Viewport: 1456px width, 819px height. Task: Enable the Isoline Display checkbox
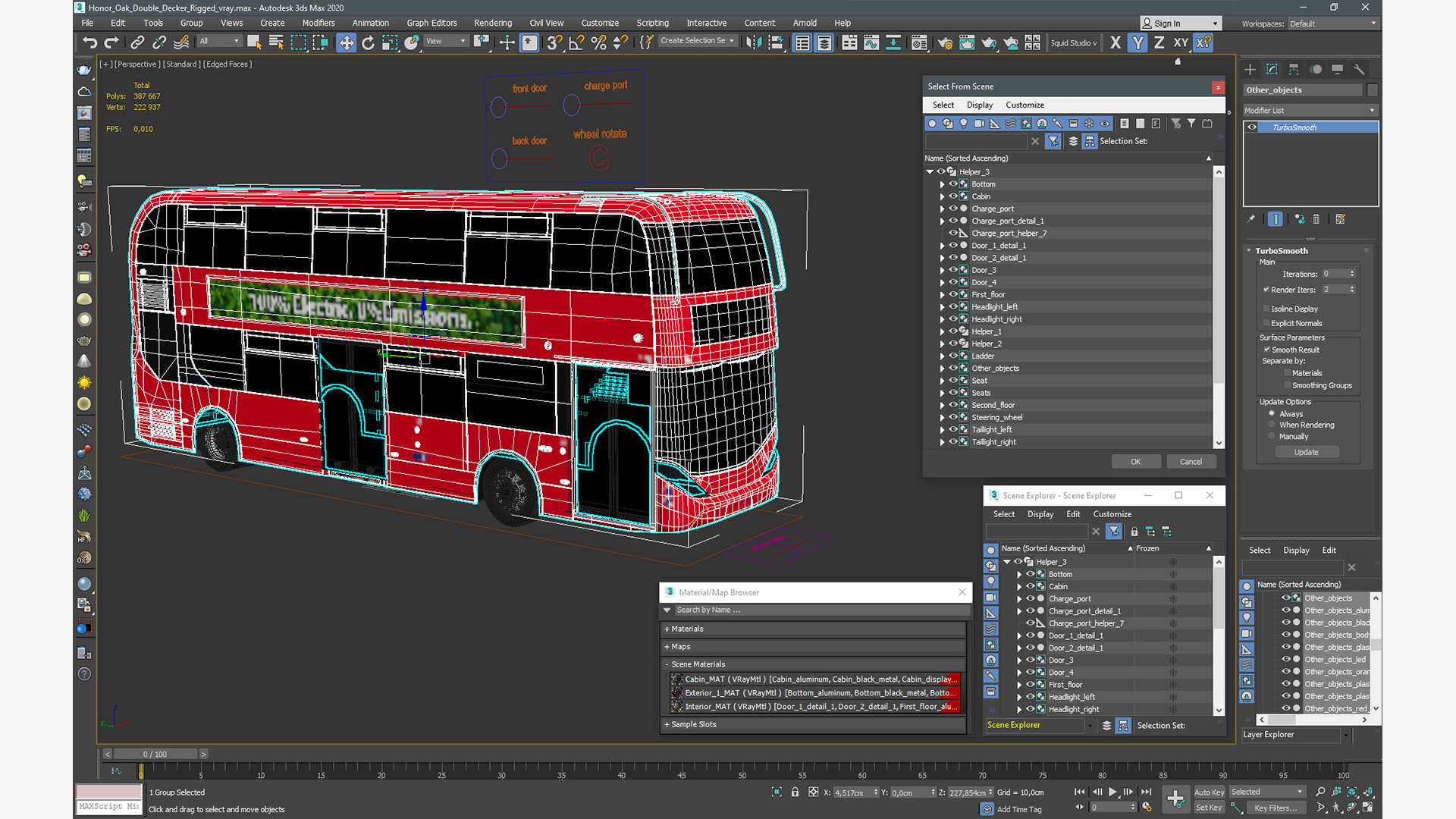tap(1266, 309)
